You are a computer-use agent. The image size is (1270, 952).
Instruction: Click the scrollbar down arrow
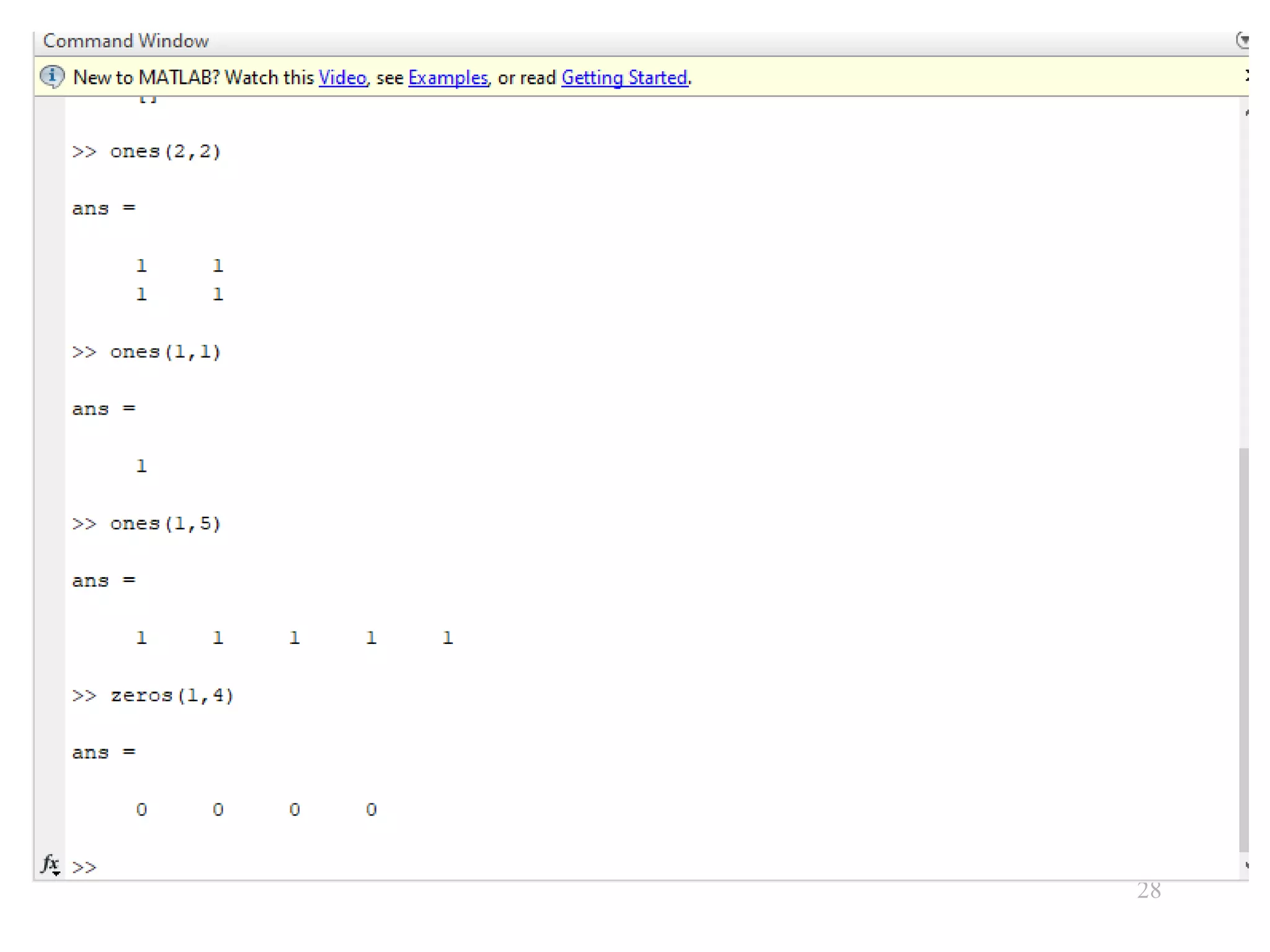[1245, 865]
